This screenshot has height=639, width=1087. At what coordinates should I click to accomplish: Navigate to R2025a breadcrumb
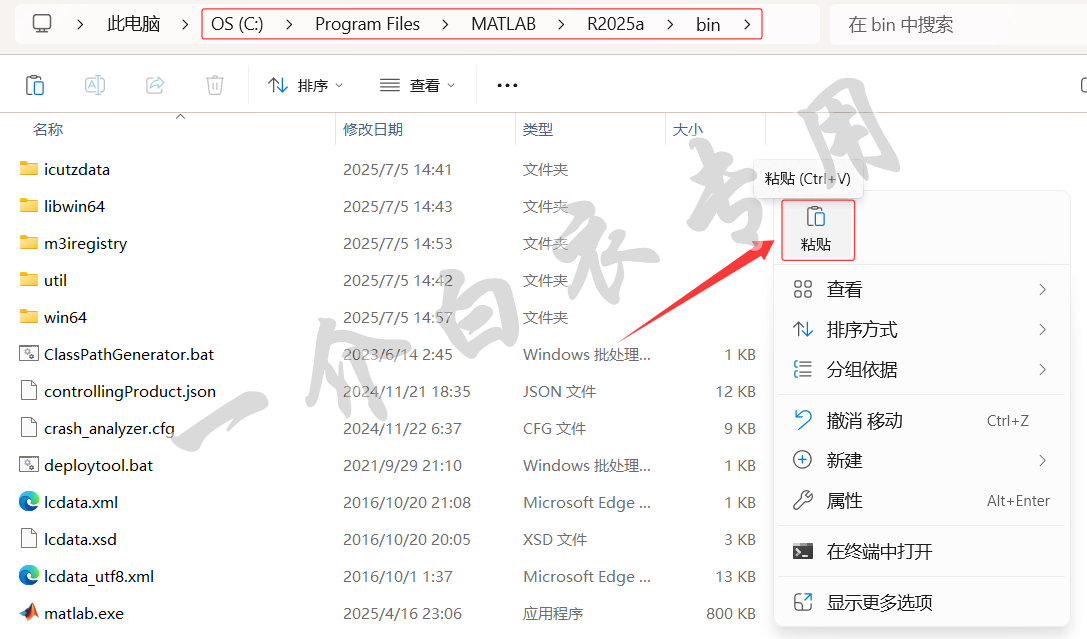pos(616,24)
